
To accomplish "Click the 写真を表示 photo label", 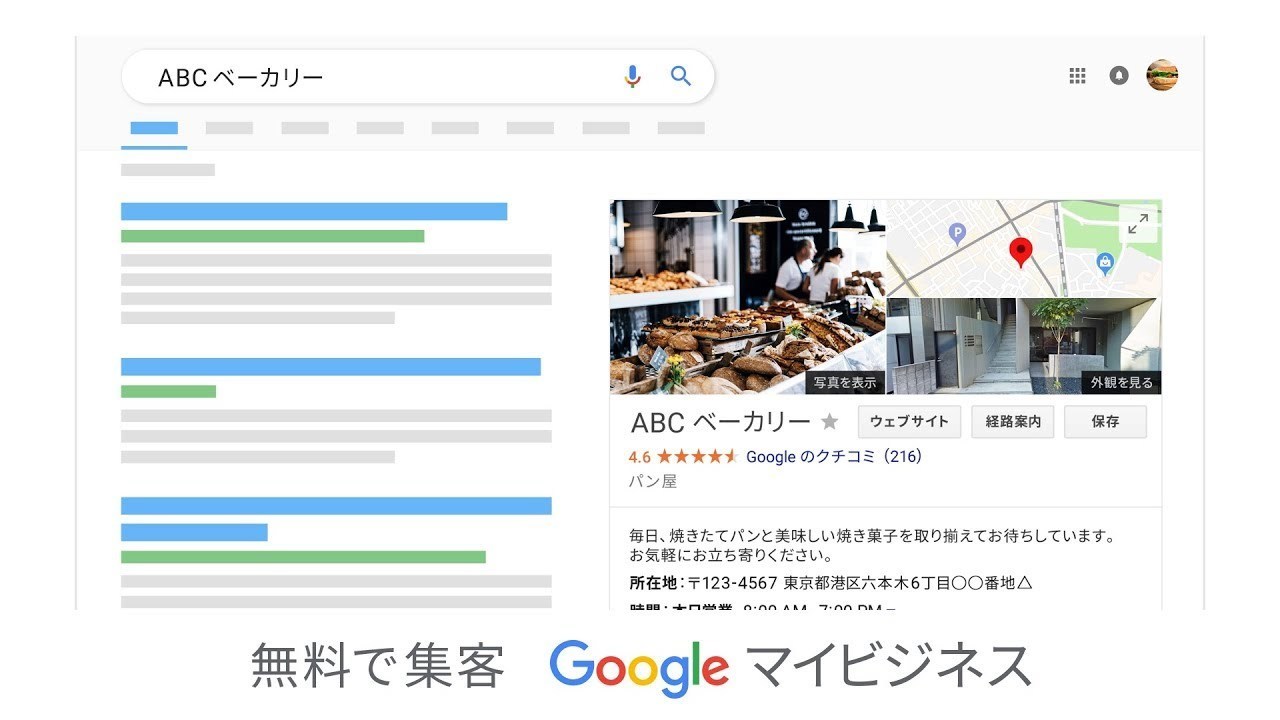I will tap(845, 382).
